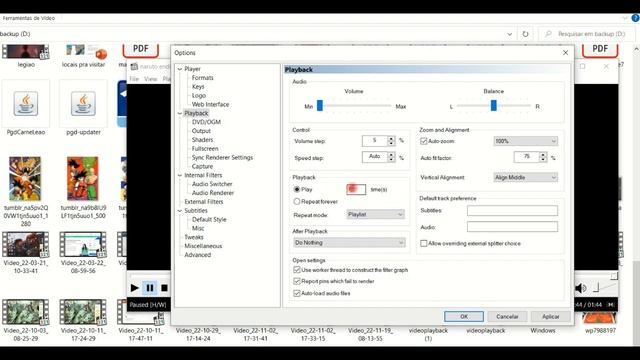Open the Auto-zoom 100% dropdown
This screenshot has height=360, width=640.
point(525,141)
